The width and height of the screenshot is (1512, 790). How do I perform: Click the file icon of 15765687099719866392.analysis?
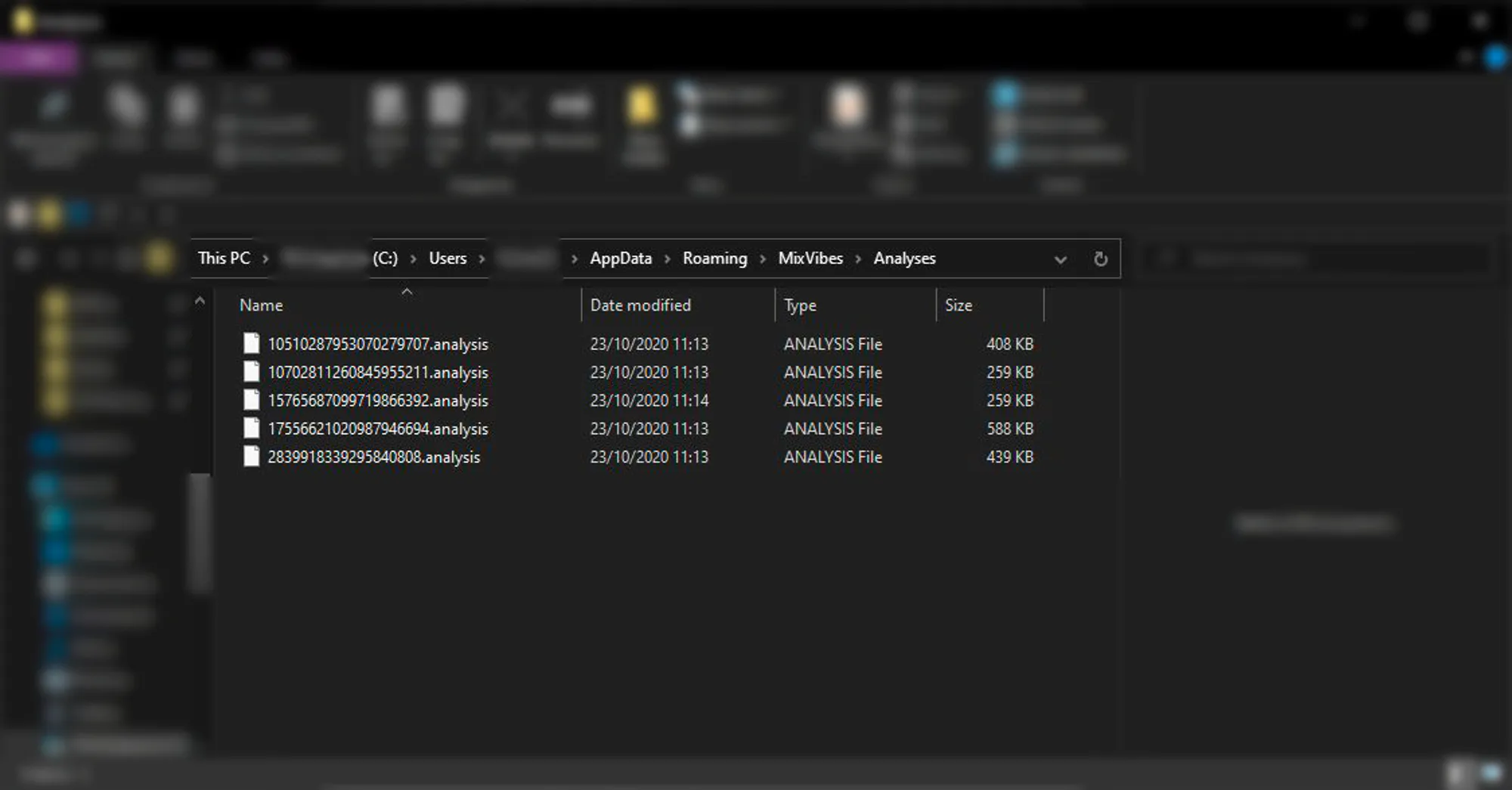click(x=251, y=400)
